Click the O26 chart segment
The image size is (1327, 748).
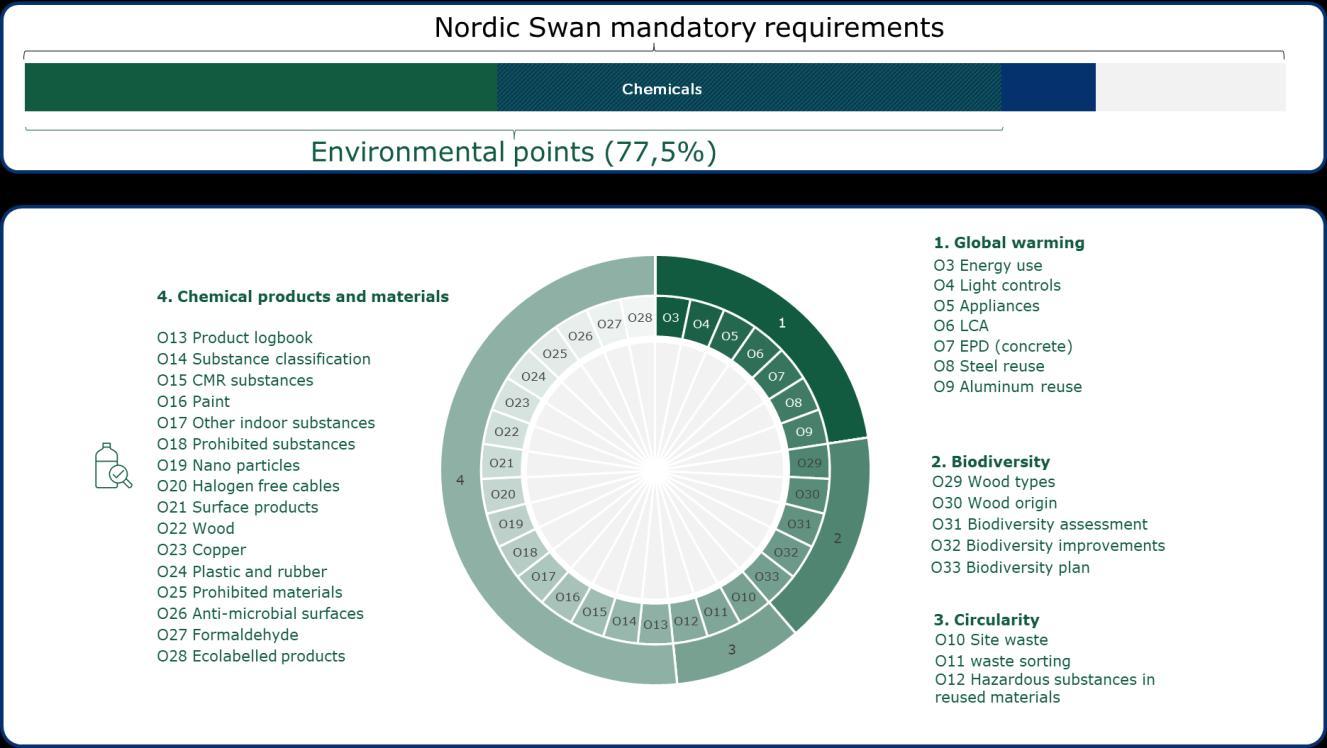(x=580, y=336)
